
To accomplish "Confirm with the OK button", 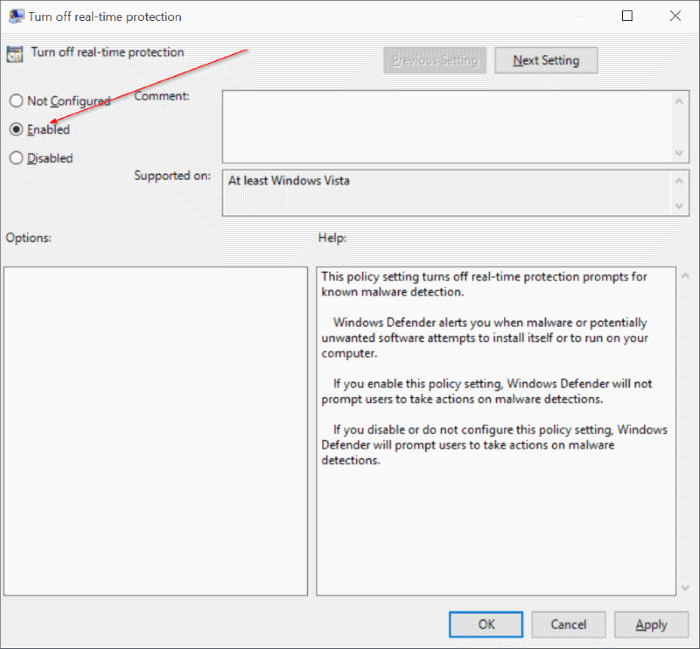I will tap(486, 624).
